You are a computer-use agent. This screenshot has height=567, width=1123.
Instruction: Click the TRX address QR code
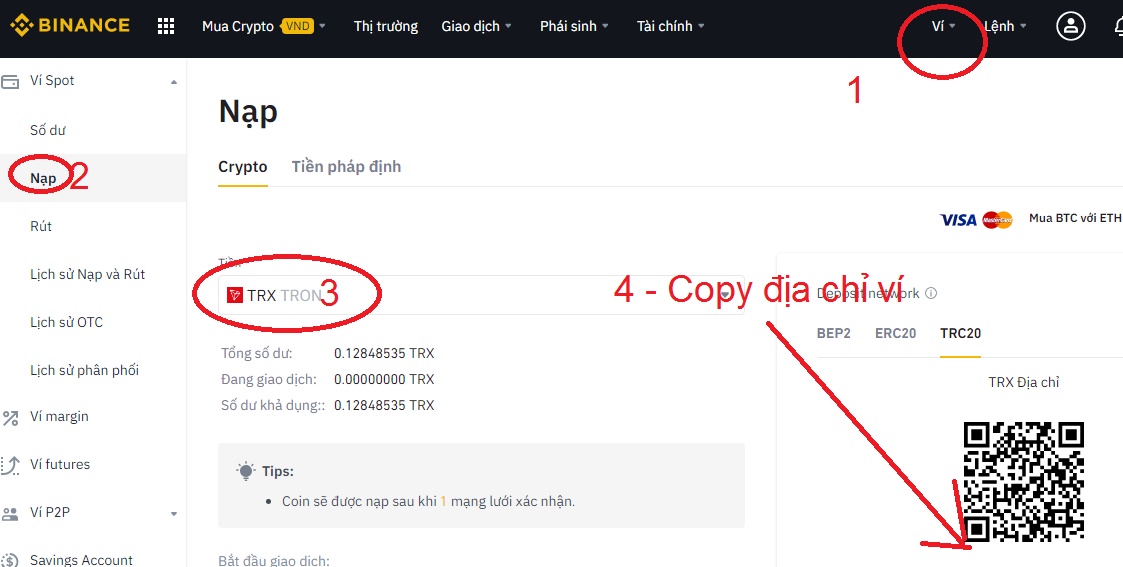(x=1023, y=482)
